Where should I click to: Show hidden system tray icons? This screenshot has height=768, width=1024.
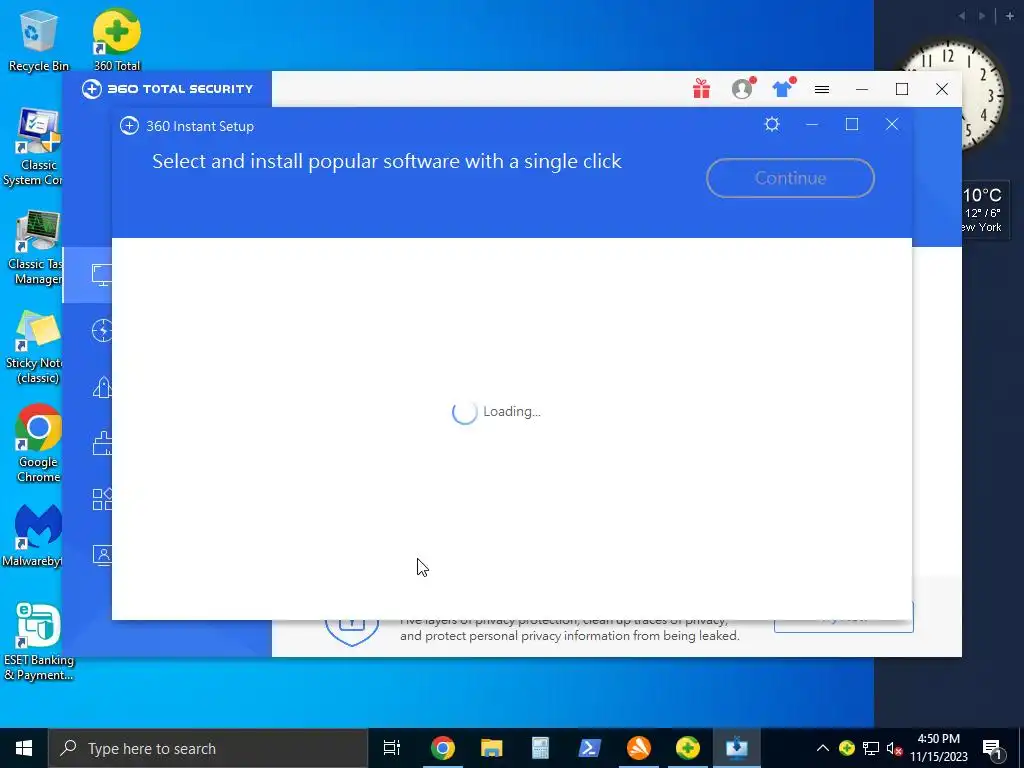click(823, 748)
